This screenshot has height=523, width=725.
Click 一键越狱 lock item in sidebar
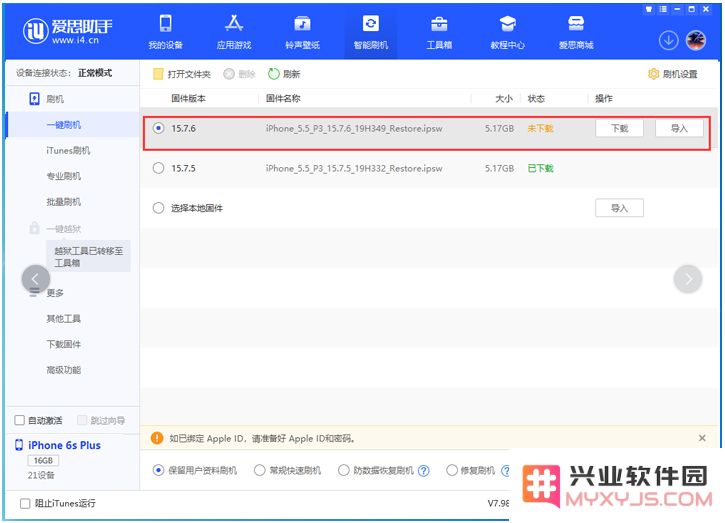(55, 228)
